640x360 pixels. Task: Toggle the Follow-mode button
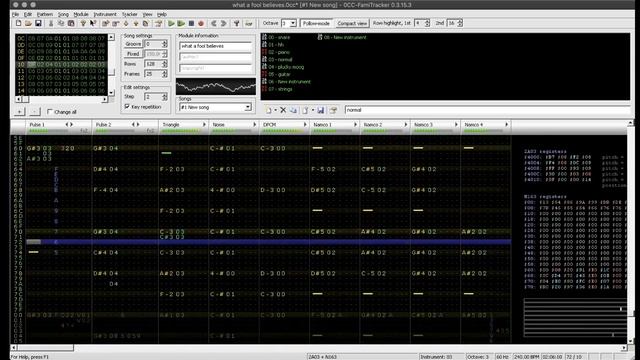click(316, 23)
